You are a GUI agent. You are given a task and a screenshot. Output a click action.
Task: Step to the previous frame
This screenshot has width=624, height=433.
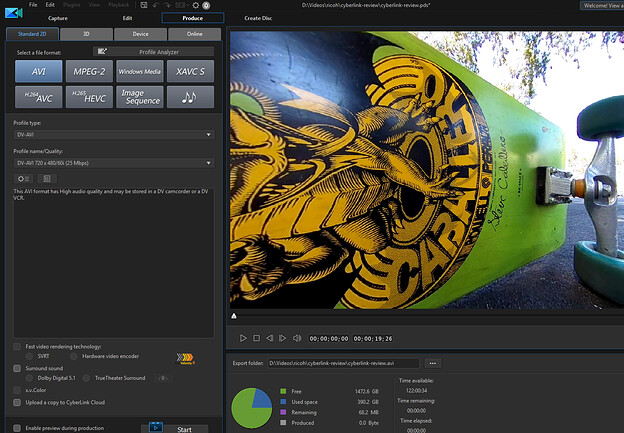coord(270,338)
